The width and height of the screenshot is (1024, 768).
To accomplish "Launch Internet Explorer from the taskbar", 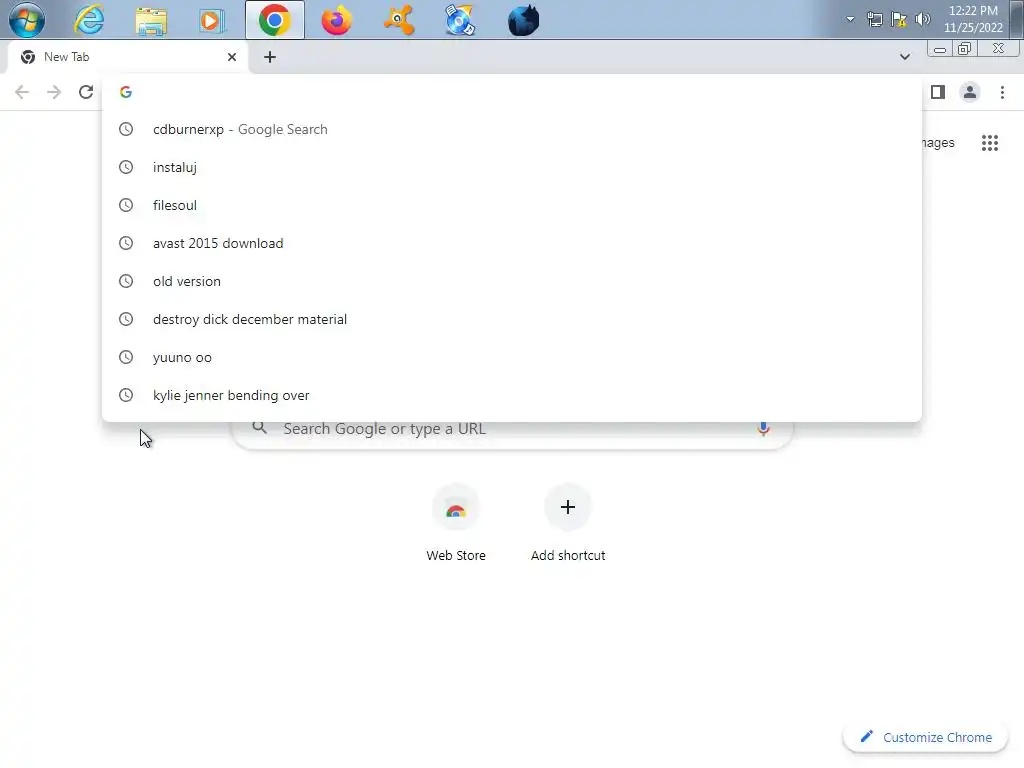I will tap(89, 20).
